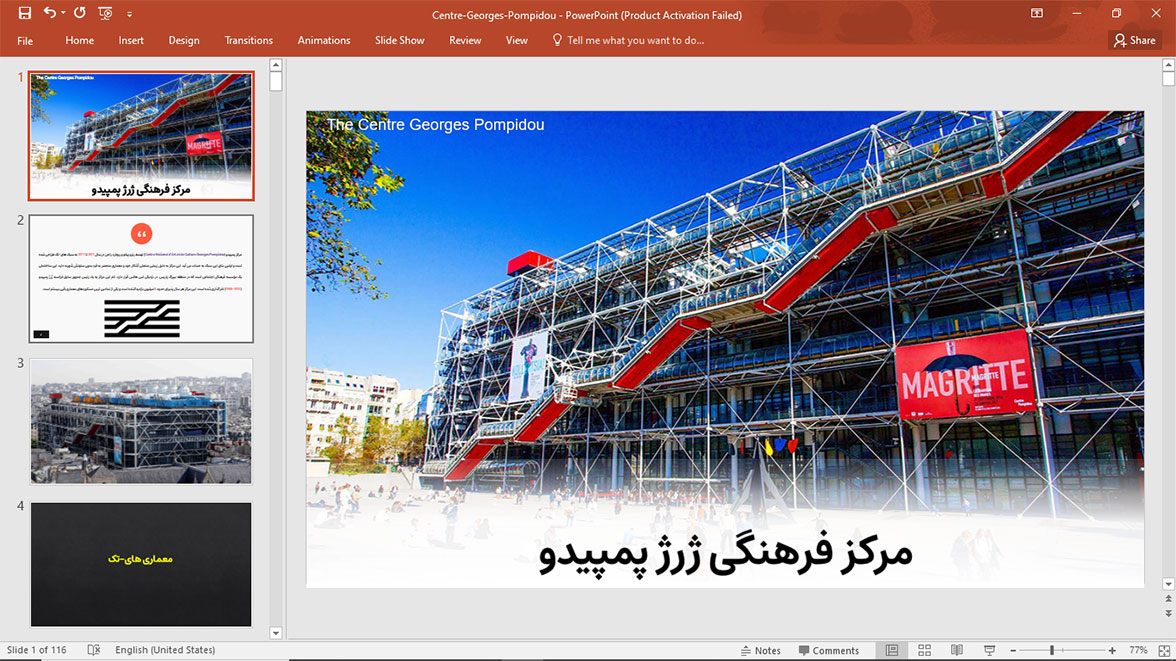
Task: Zoom in with the plus button
Action: (x=1112, y=650)
